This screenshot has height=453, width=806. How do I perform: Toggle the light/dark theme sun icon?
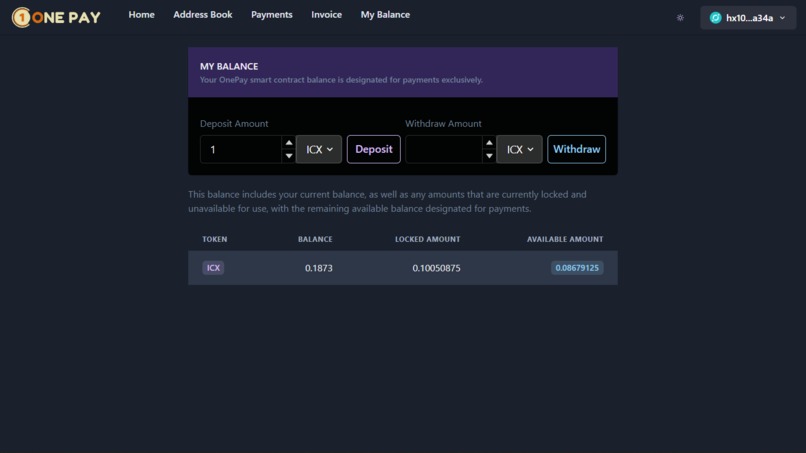[x=680, y=17]
